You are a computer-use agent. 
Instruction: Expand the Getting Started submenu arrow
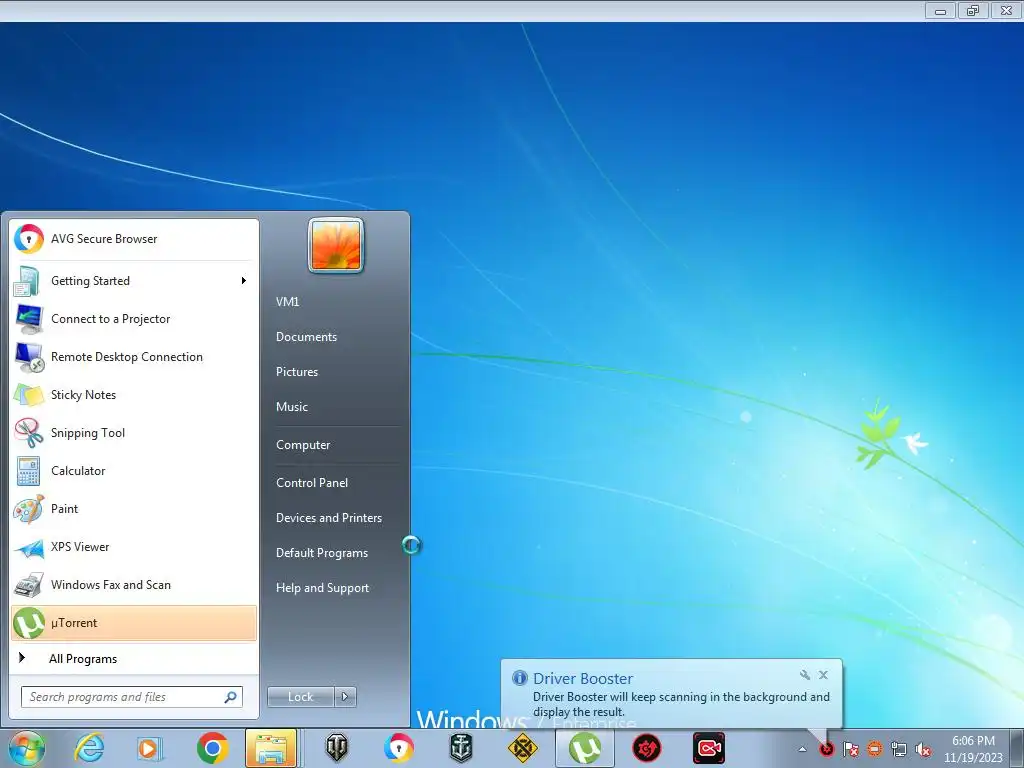(244, 281)
